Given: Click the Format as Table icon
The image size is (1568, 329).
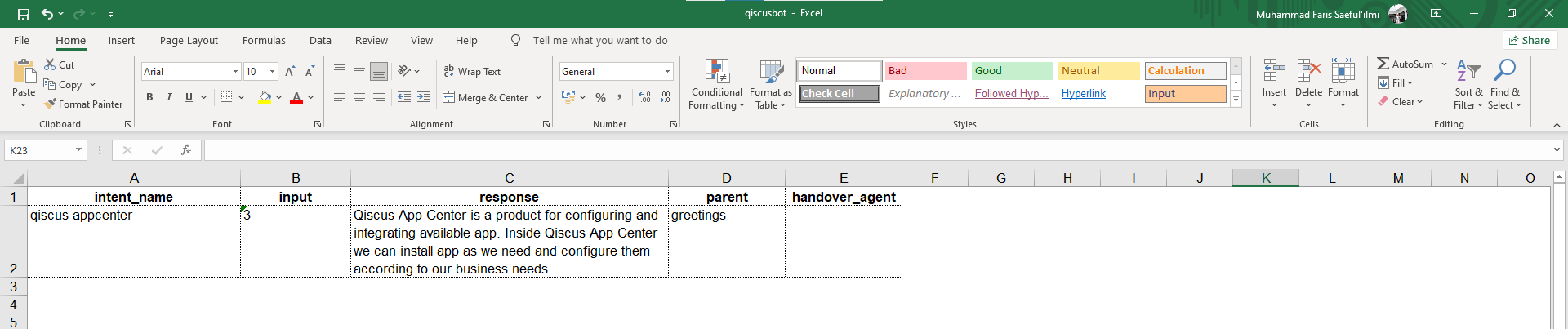Looking at the screenshot, I should [771, 72].
